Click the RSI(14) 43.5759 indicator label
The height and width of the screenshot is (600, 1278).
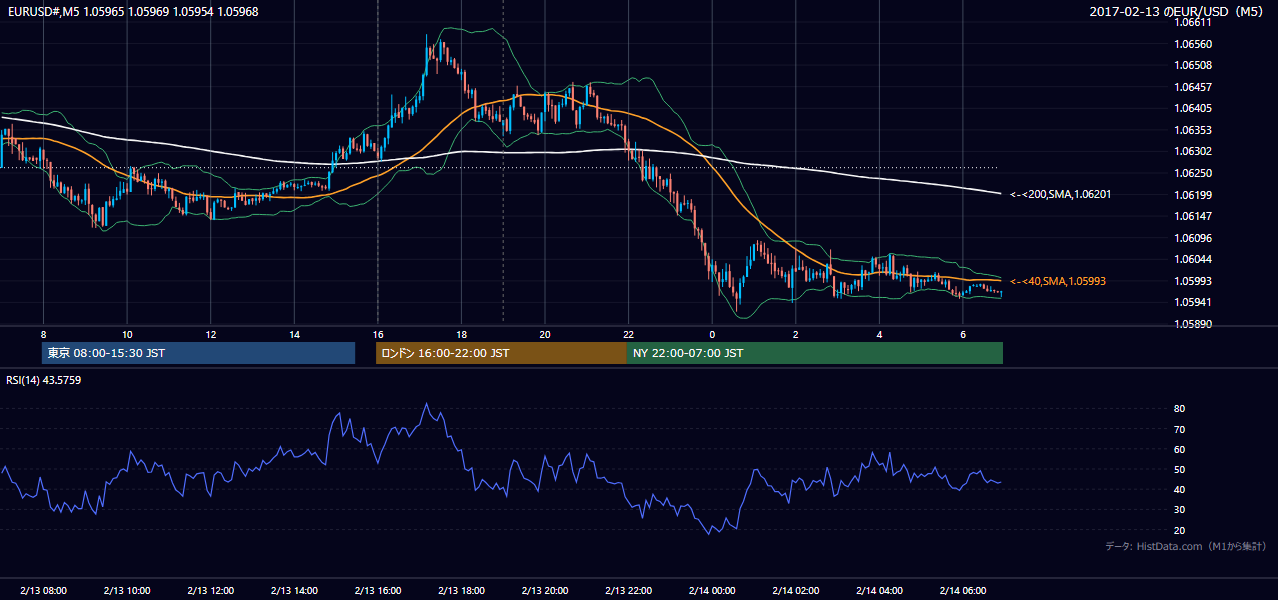point(42,380)
